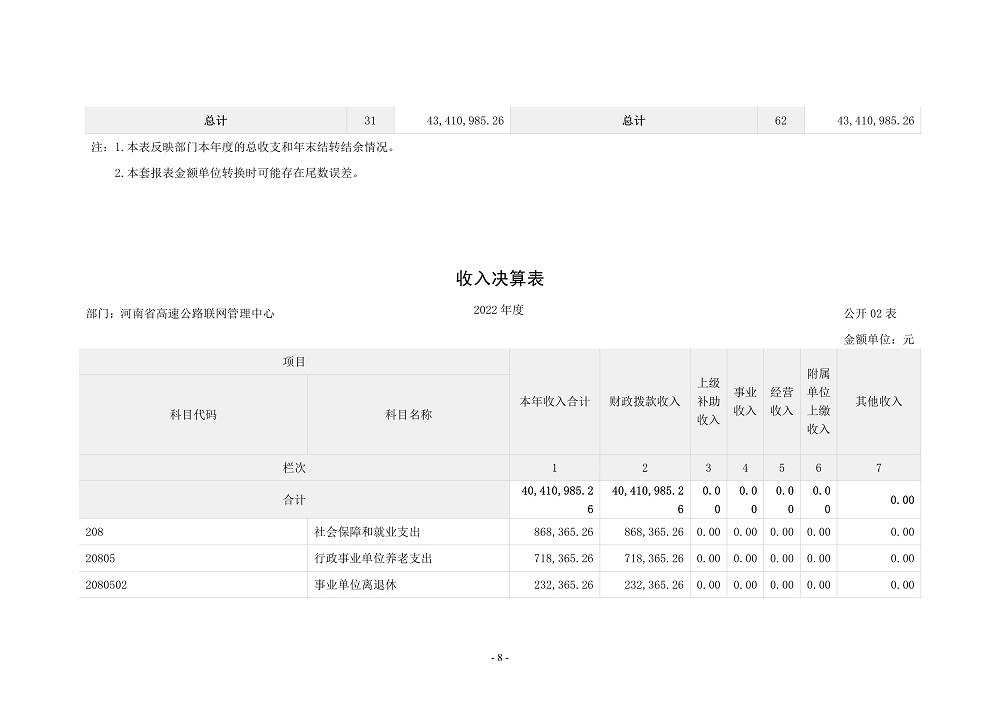Click row number 31 in top table

click(370, 121)
